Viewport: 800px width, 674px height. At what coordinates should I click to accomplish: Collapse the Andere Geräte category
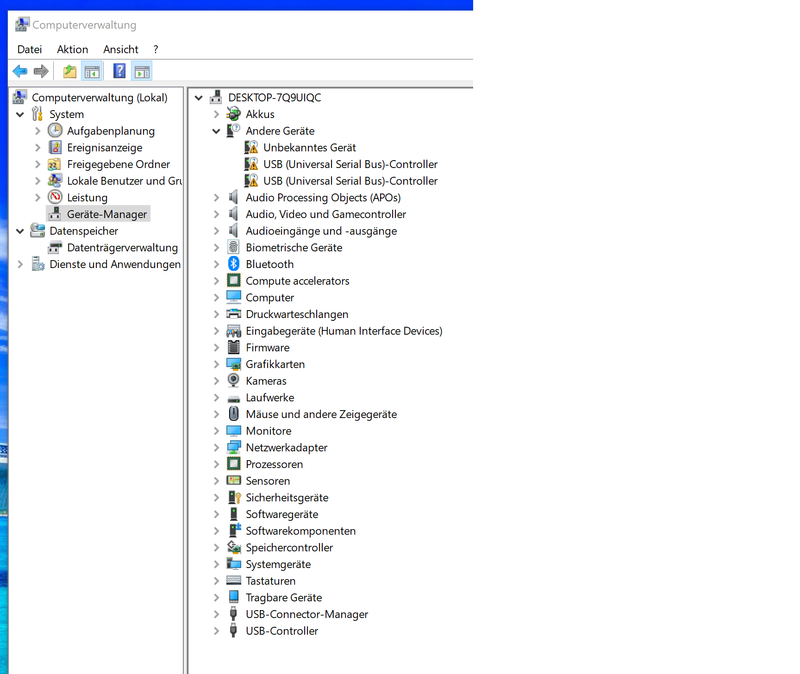(216, 131)
